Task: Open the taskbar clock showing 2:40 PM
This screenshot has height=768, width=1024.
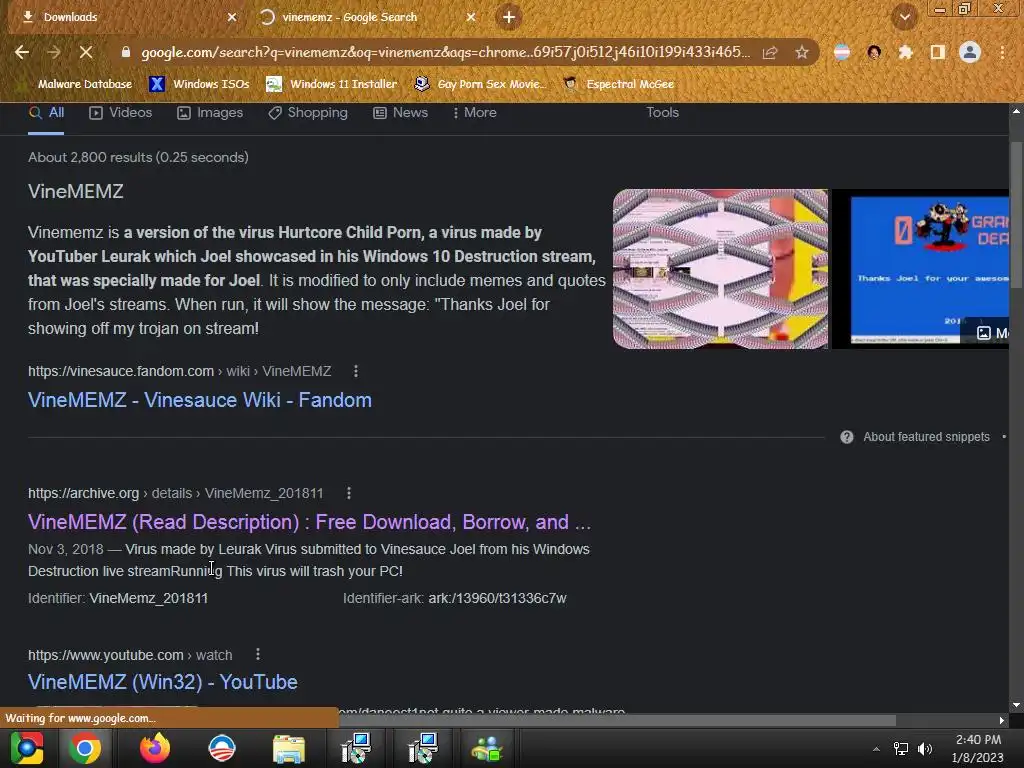Action: point(978,748)
